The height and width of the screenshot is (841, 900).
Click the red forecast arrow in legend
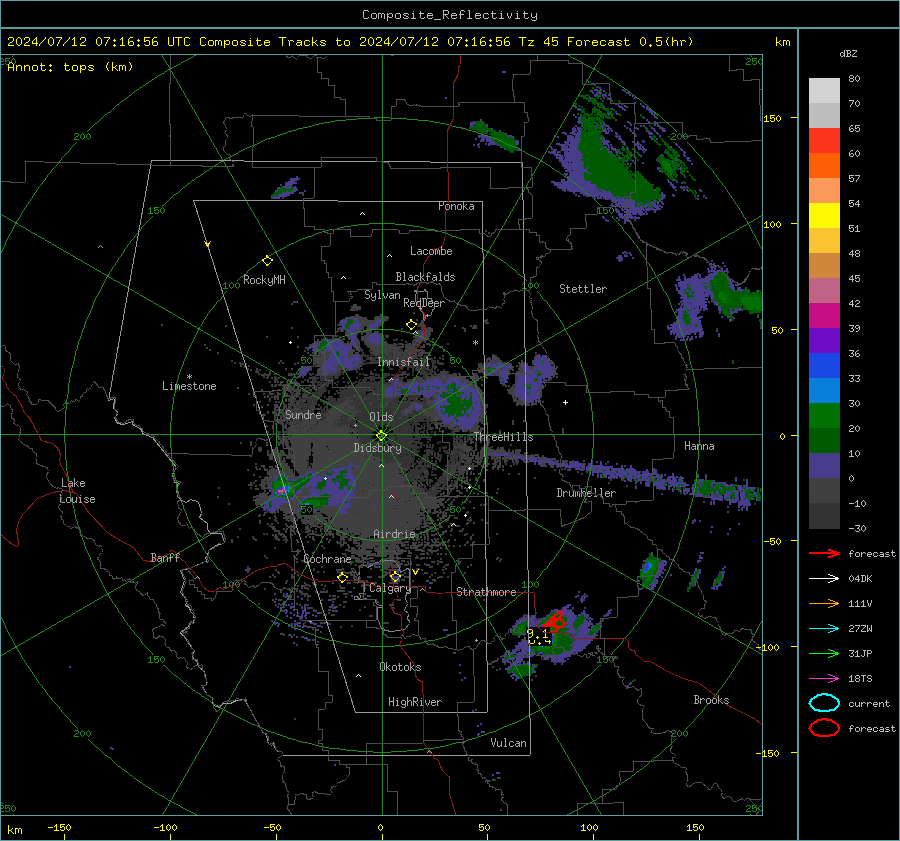[824, 553]
